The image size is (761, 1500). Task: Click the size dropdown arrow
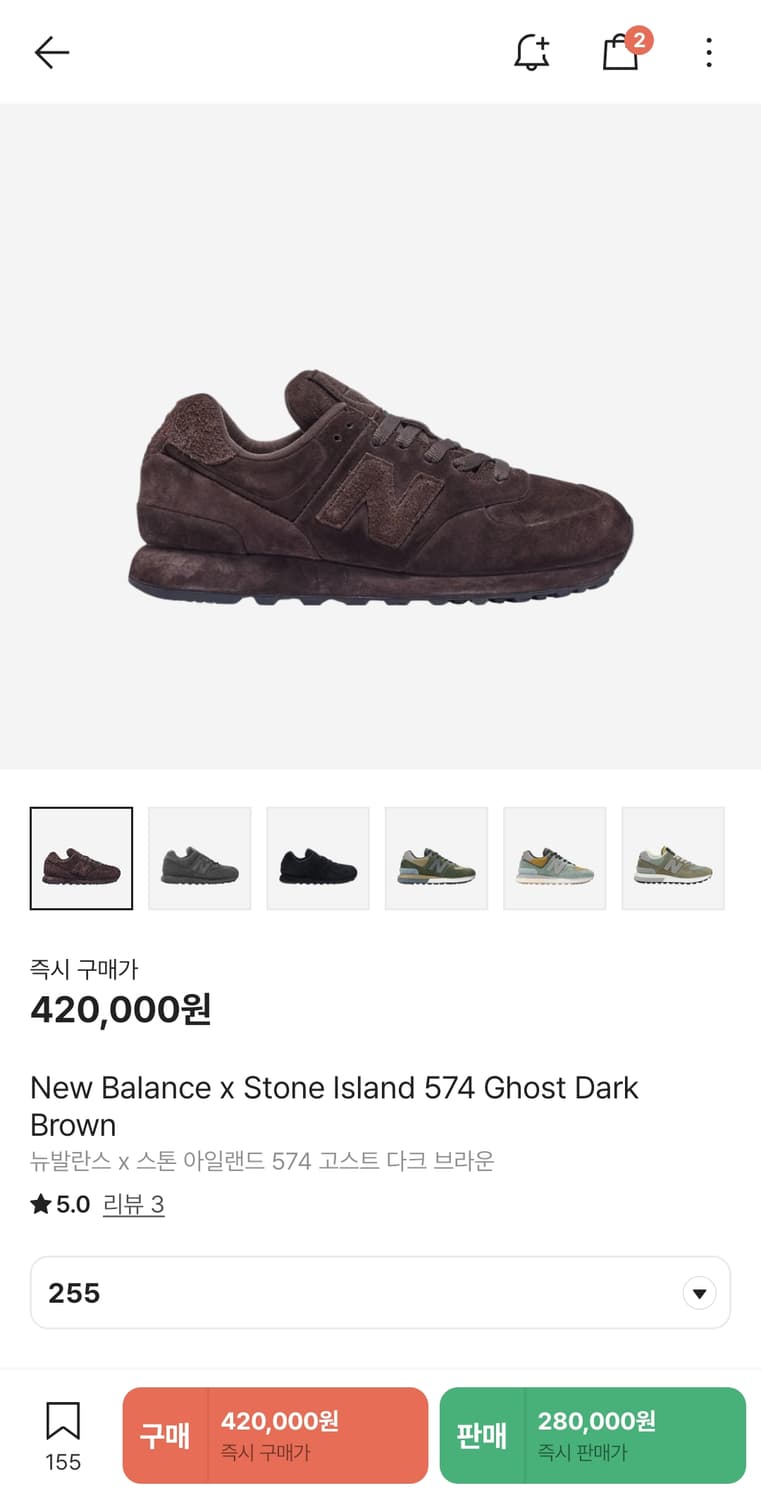coord(699,1293)
